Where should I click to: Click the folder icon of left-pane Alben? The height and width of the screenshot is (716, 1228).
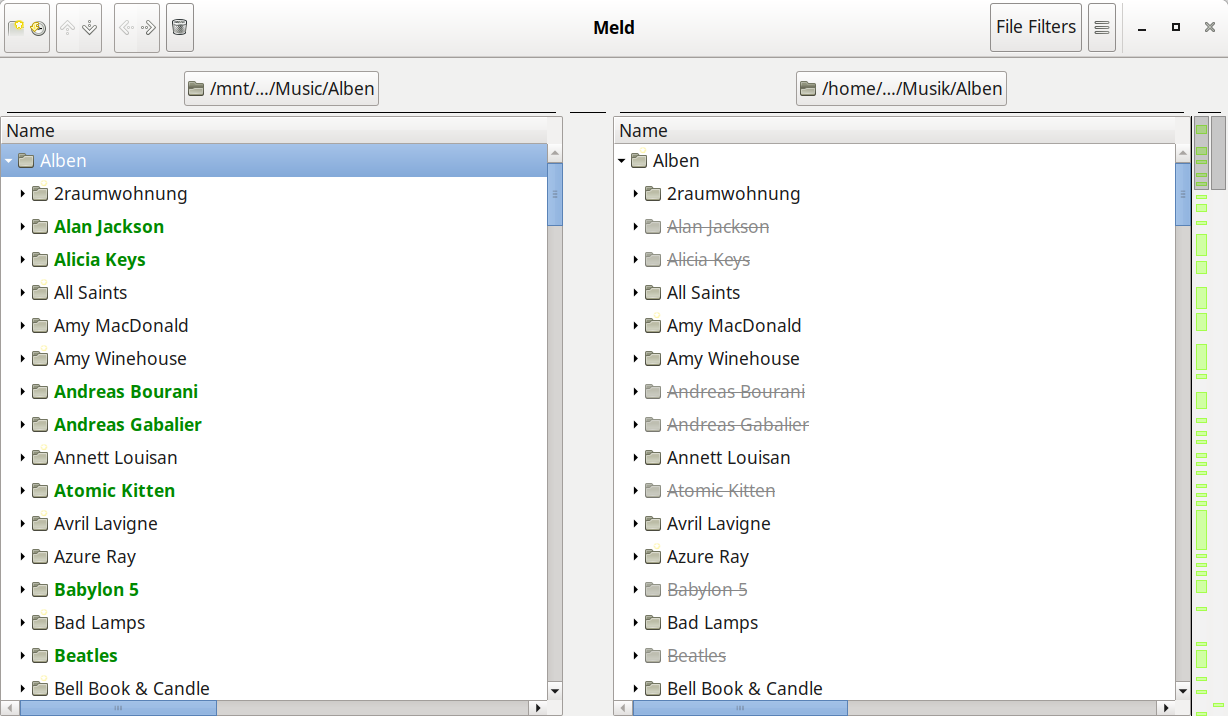(x=26, y=161)
